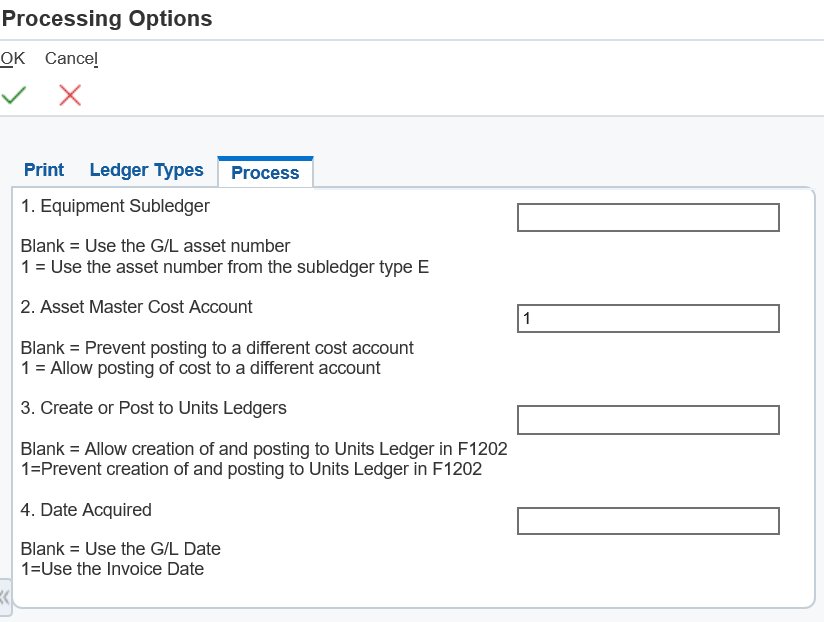Click the '1. Equipment Subledger' label
824x622 pixels.
click(x=115, y=206)
